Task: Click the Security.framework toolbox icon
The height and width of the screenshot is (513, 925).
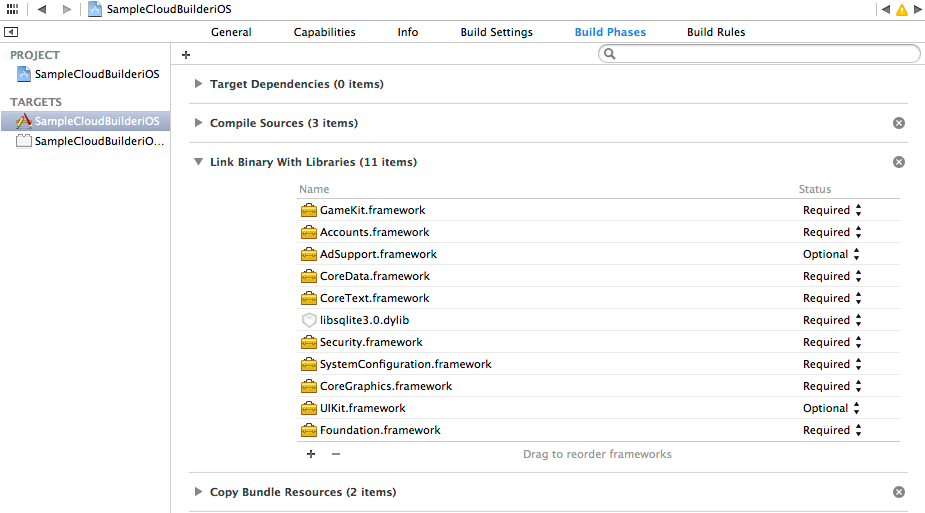Action: tap(309, 342)
